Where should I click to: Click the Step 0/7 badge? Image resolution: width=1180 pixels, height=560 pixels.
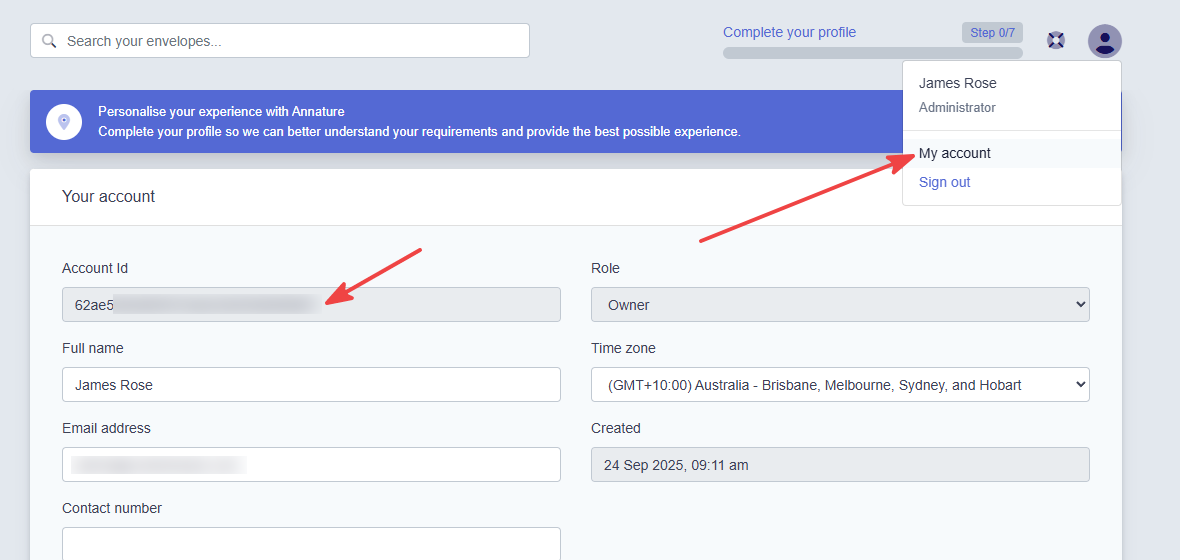click(992, 32)
